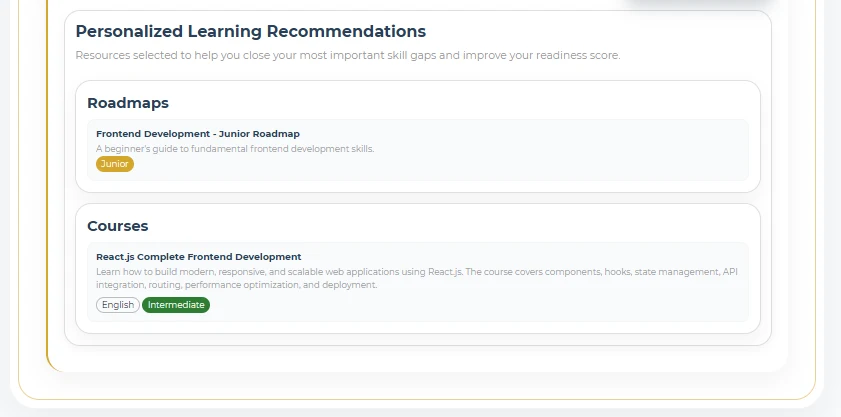Click the Intermediate level badge
Viewport: 841px width, 417px height.
pyautogui.click(x=176, y=305)
